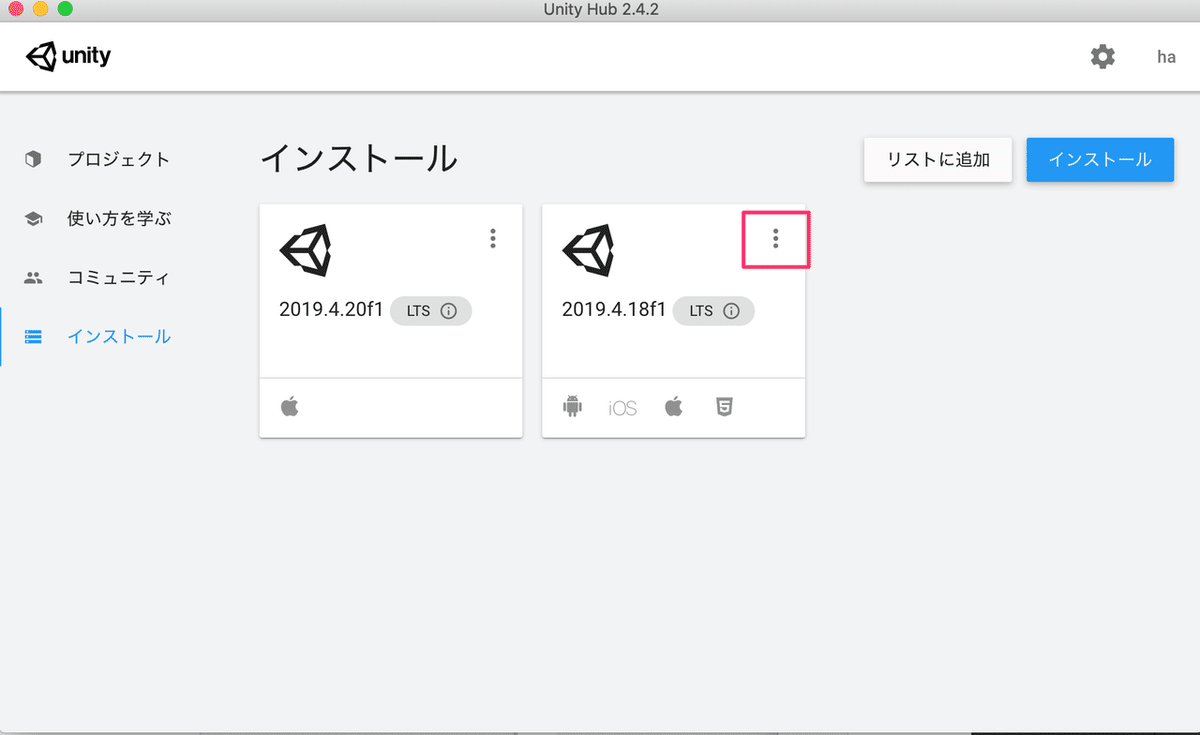Switch to the プロジェクト sidebar tab
Image resolution: width=1200 pixels, height=735 pixels.
118,159
